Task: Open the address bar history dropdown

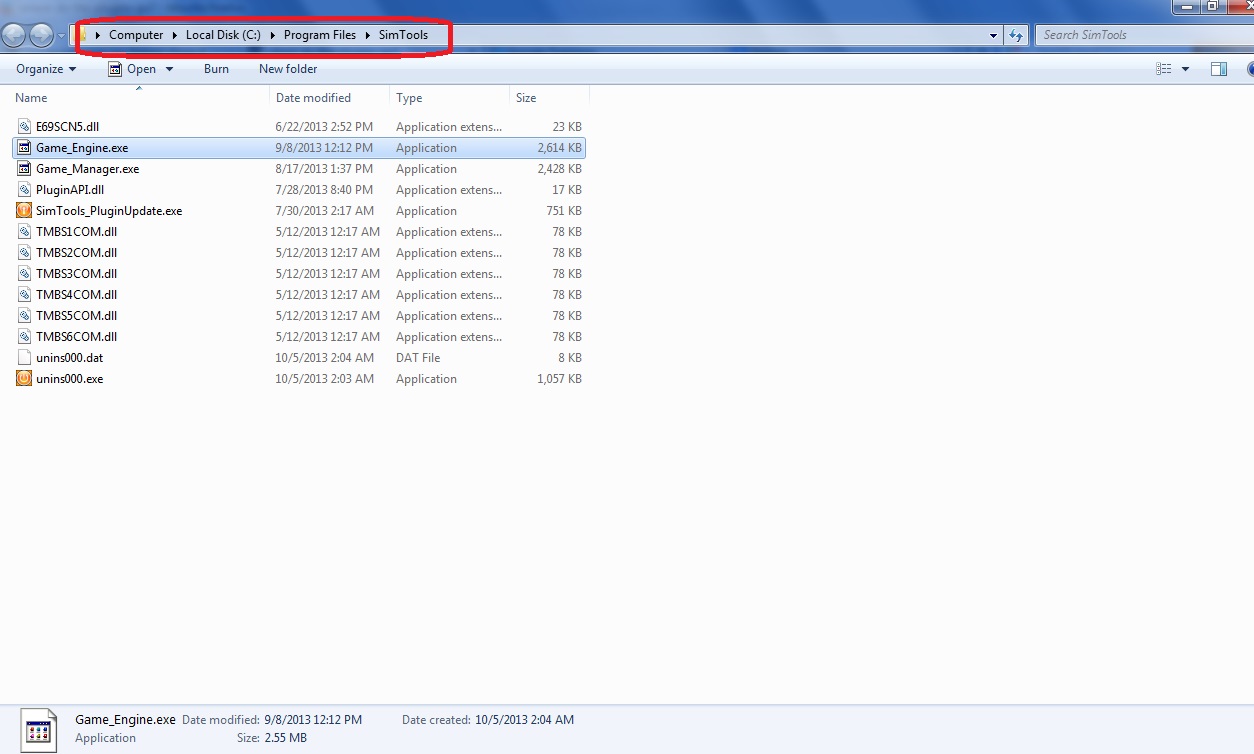Action: coord(993,35)
